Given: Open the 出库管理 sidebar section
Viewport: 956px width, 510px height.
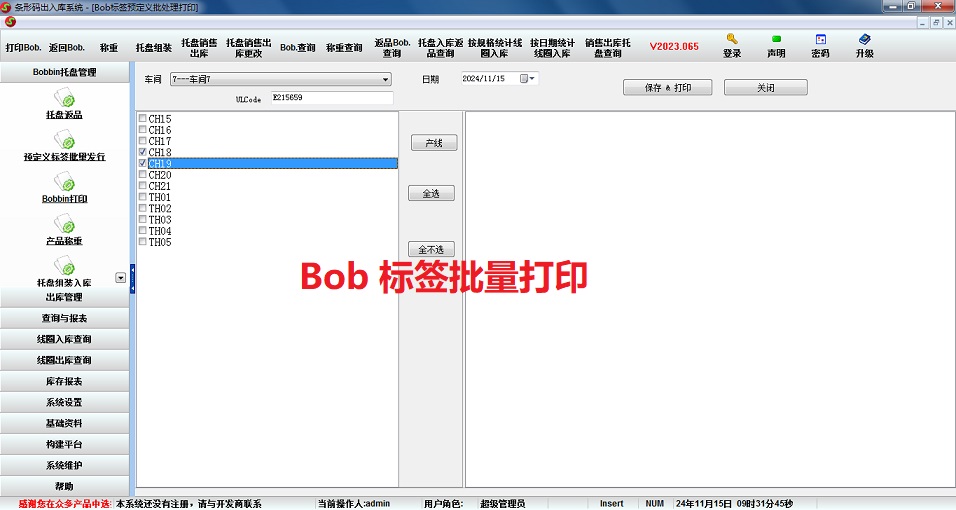Looking at the screenshot, I should click(64, 297).
